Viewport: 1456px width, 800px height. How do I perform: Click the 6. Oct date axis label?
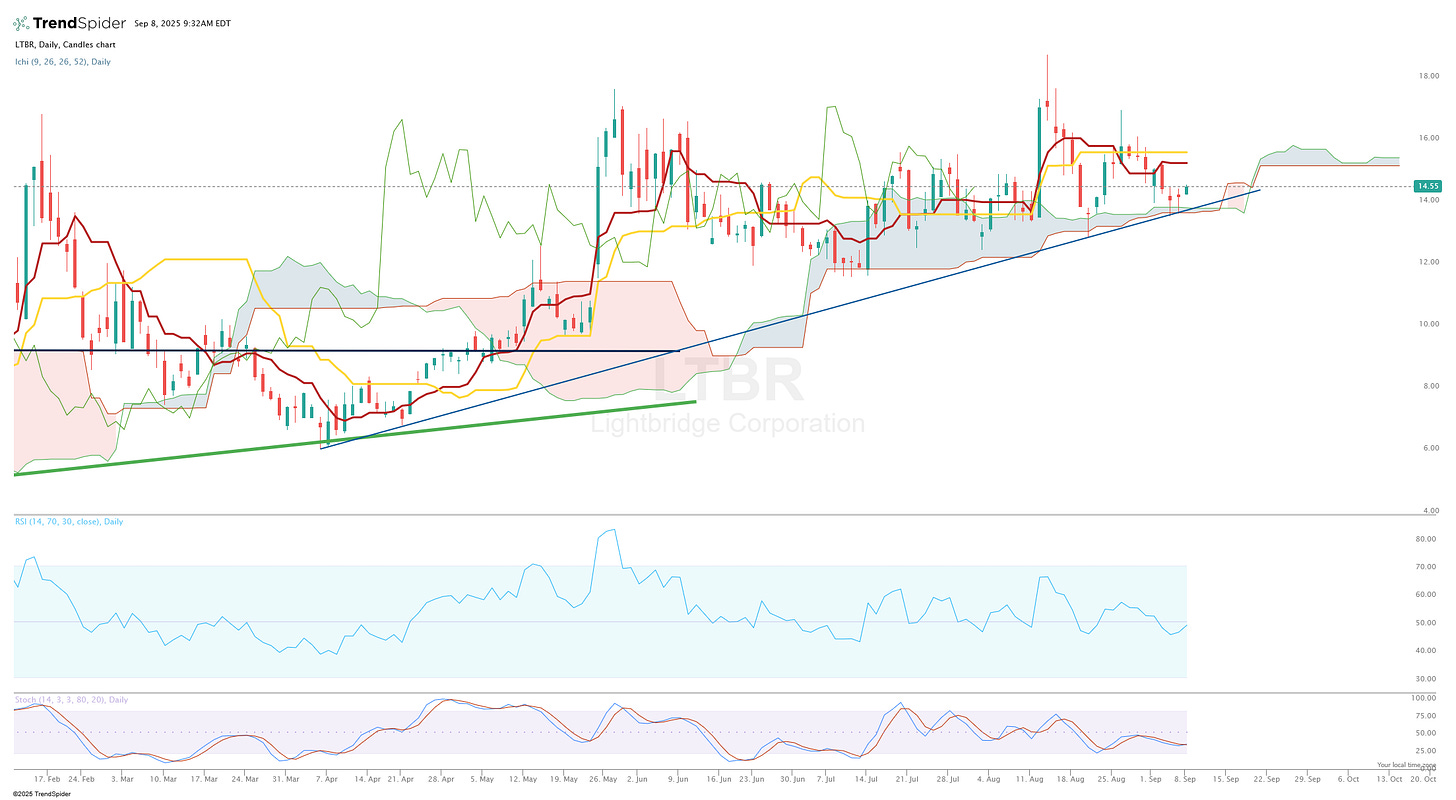click(x=1349, y=777)
